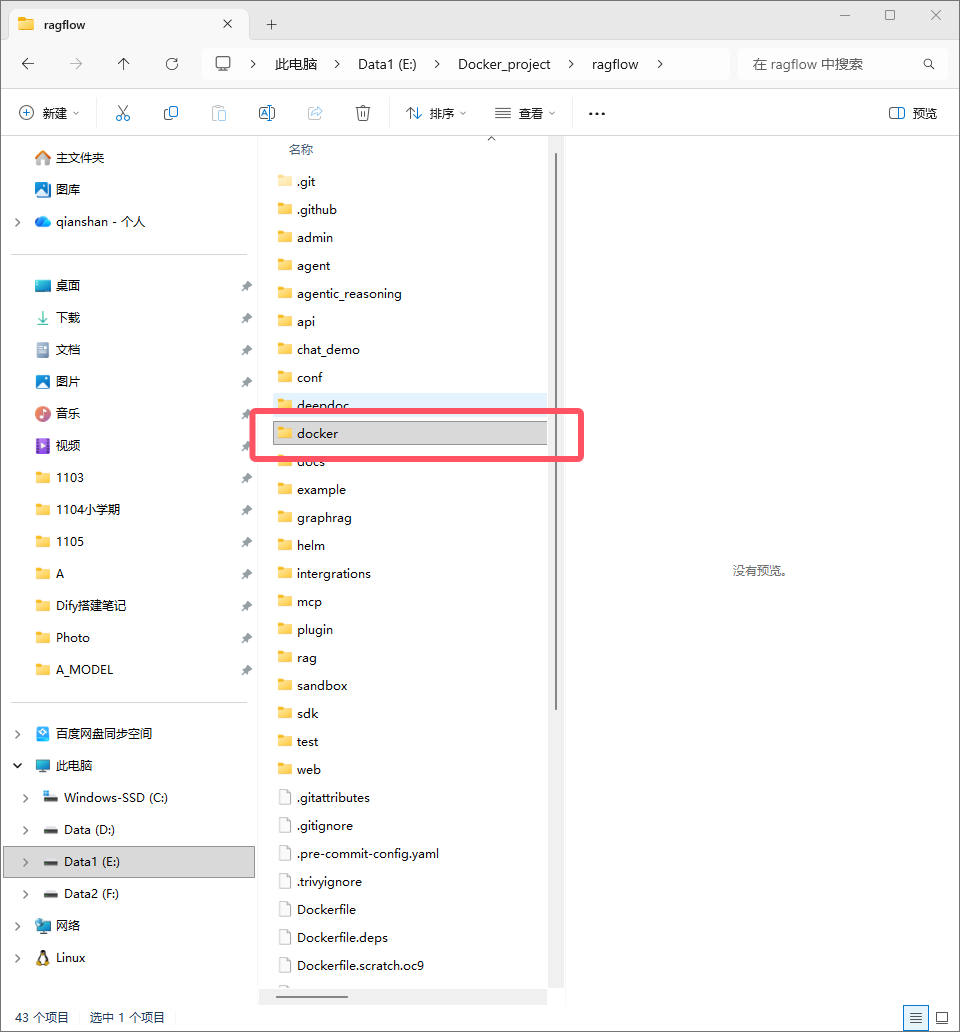This screenshot has width=960, height=1032.
Task: Click the Delete trash icon
Action: [363, 113]
